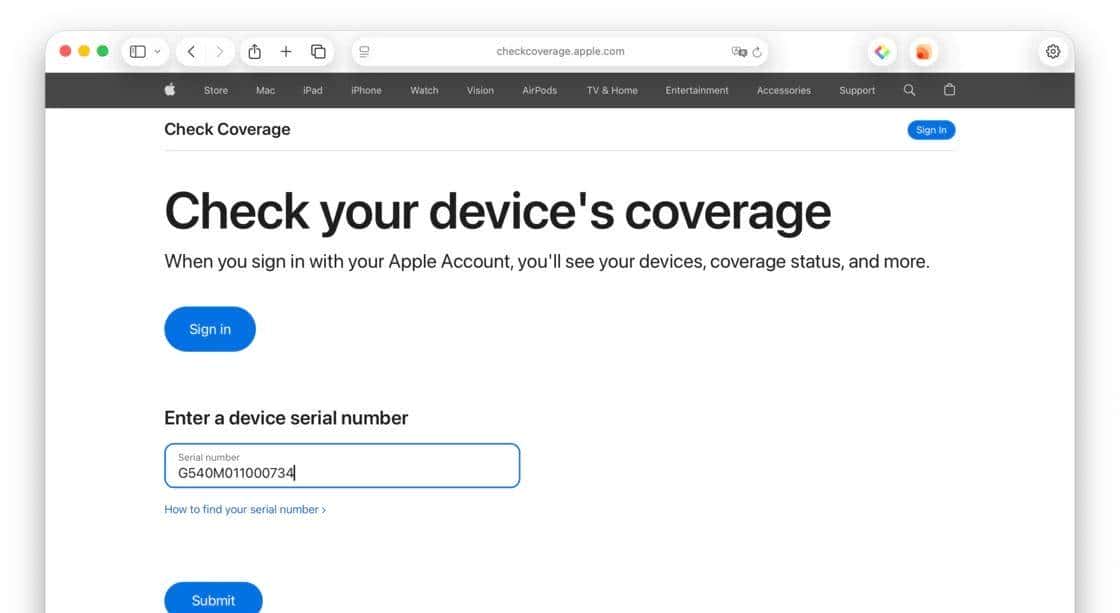Reload the page

(757, 52)
